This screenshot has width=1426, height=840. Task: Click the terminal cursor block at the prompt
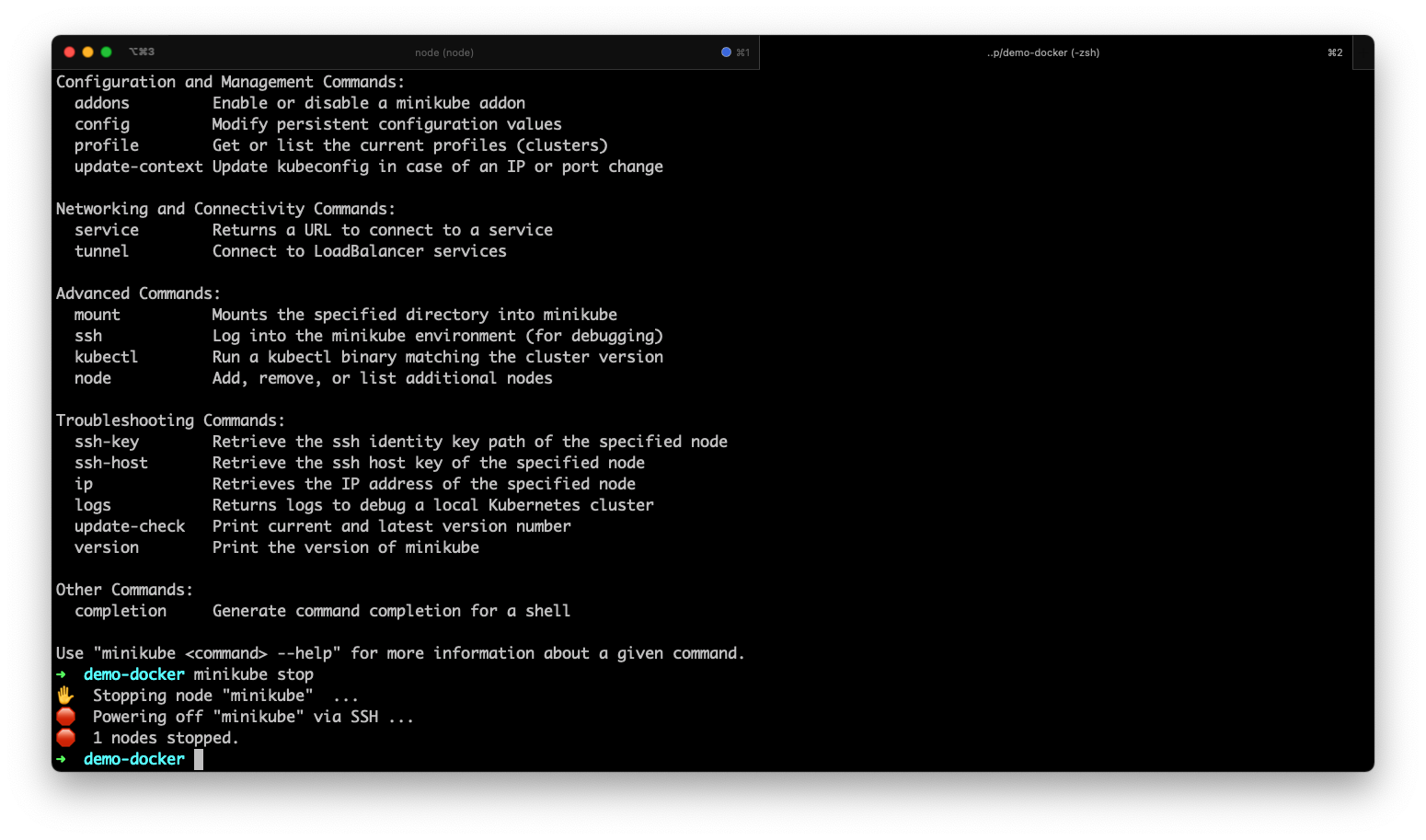[199, 759]
